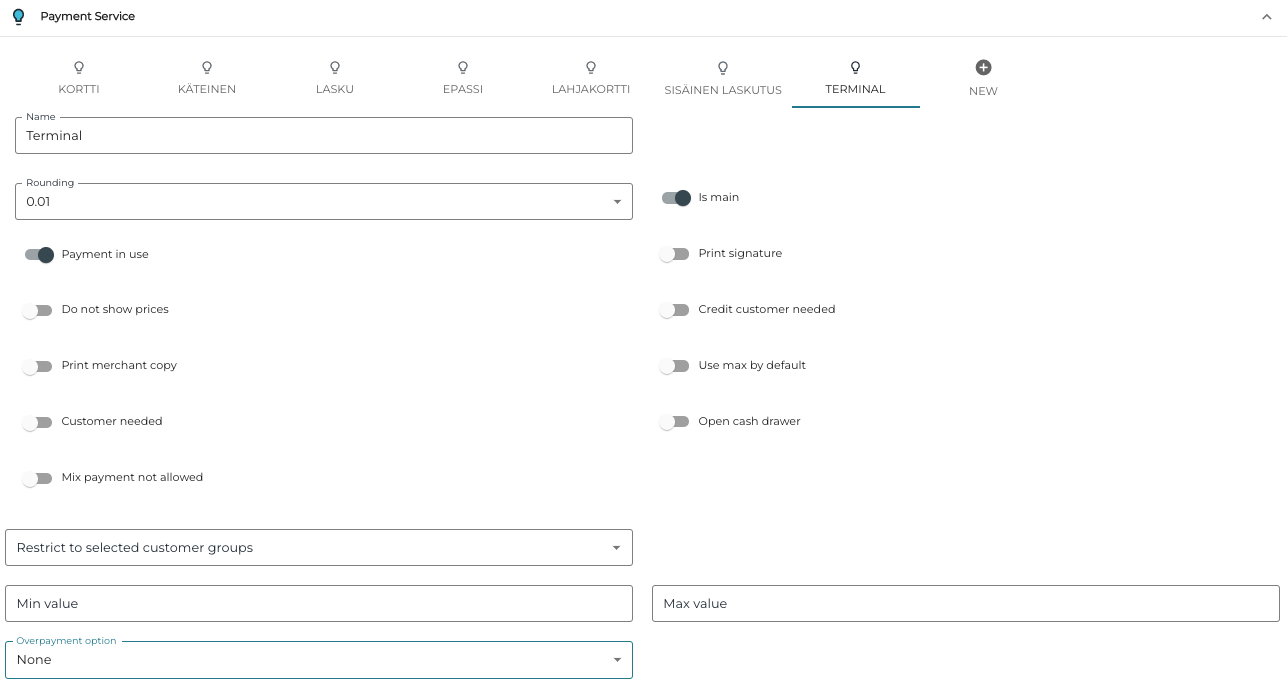This screenshot has height=684, width=1287.
Task: Collapse the Payment Service panel with the chevron
Action: pos(1266,16)
